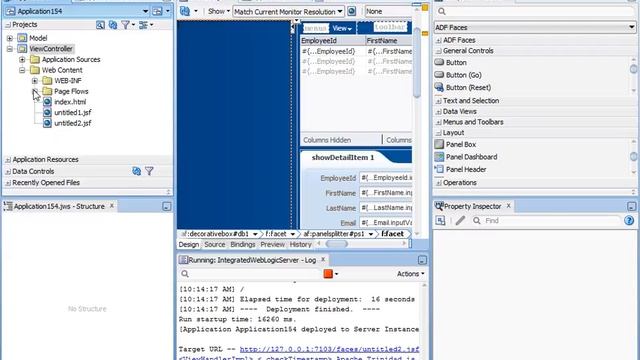Select Application154.jws - Structure tab
The width and height of the screenshot is (640, 360).
point(59,207)
